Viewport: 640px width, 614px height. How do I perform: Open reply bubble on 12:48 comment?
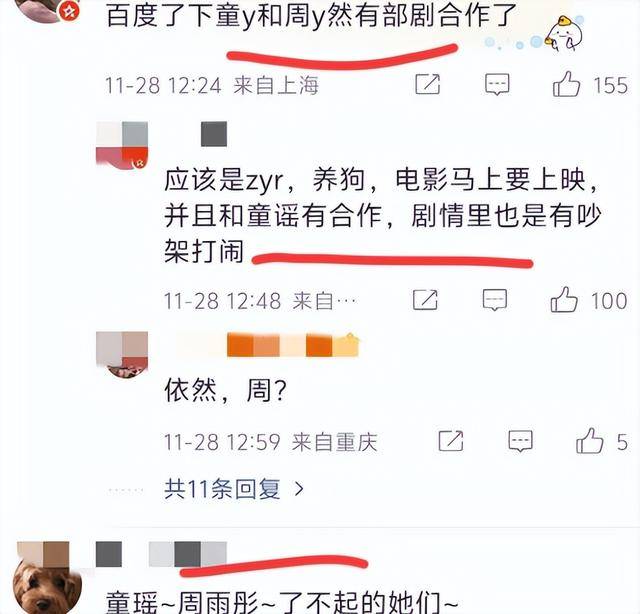tap(495, 300)
